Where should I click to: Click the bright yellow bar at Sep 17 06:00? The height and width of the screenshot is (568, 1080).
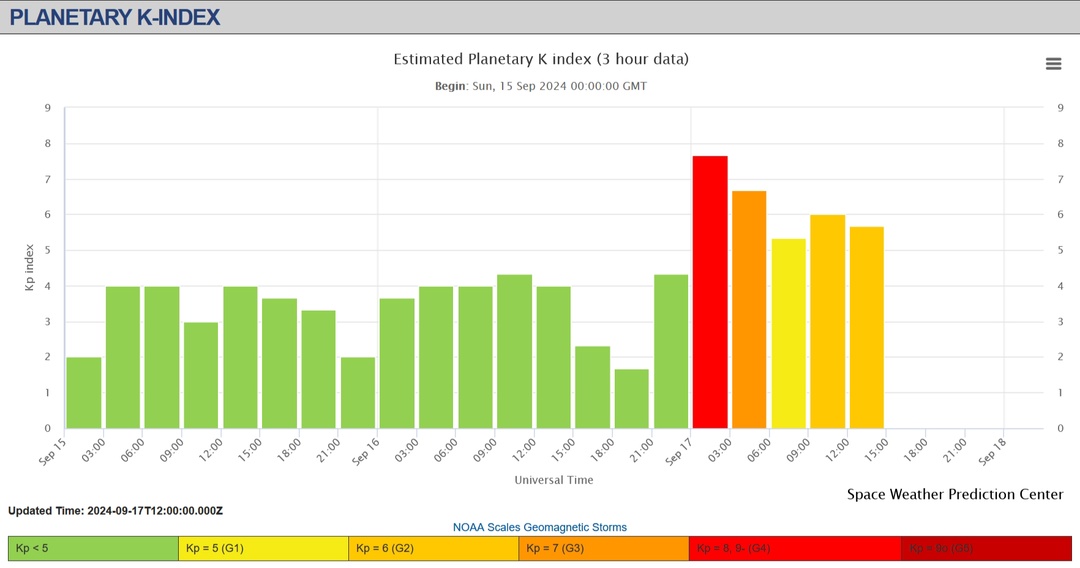tap(788, 333)
